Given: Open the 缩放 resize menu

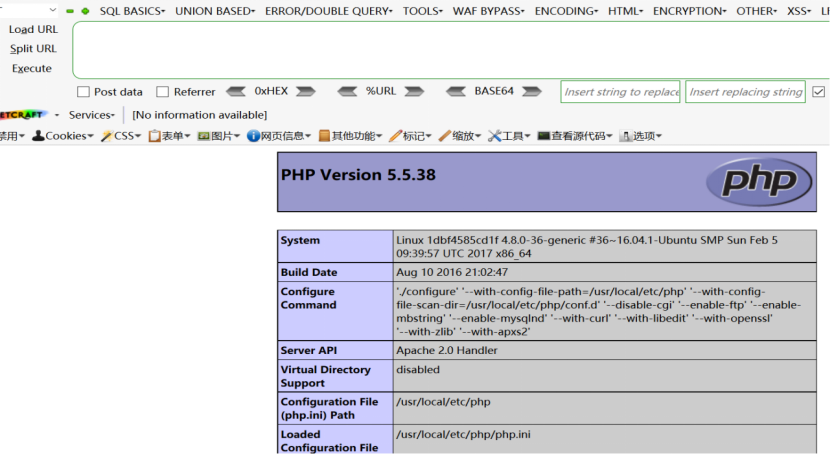Looking at the screenshot, I should tap(460, 136).
